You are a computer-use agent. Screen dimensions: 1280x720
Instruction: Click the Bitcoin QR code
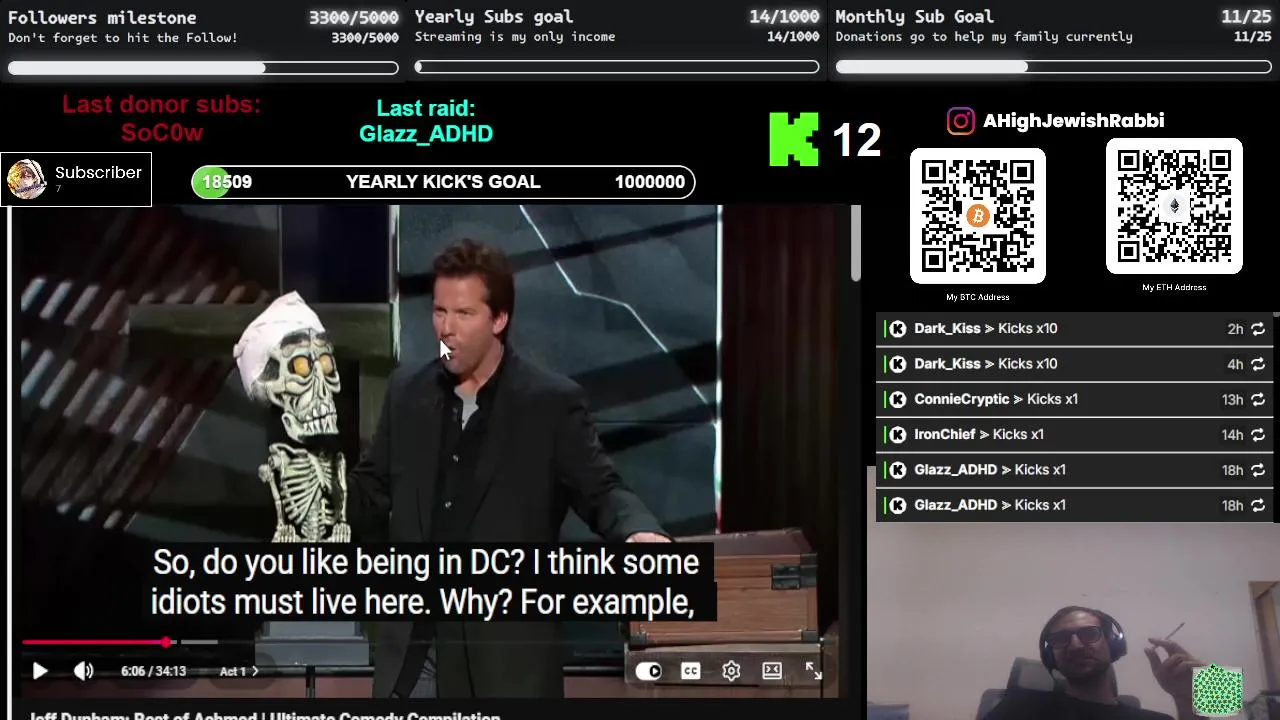pos(978,216)
